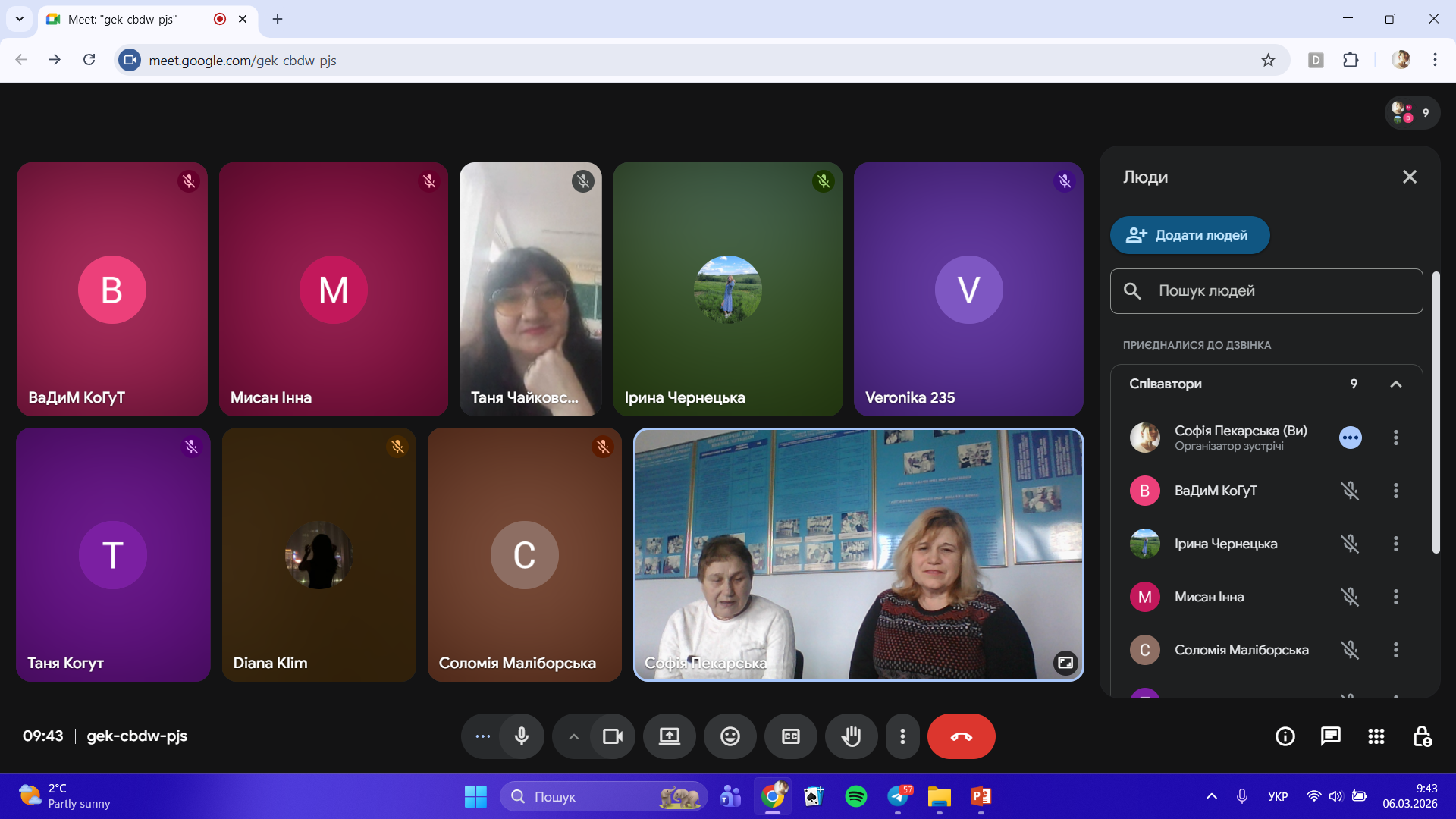Viewport: 1456px width, 819px height.
Task: Click the red leave call button
Action: point(961,736)
